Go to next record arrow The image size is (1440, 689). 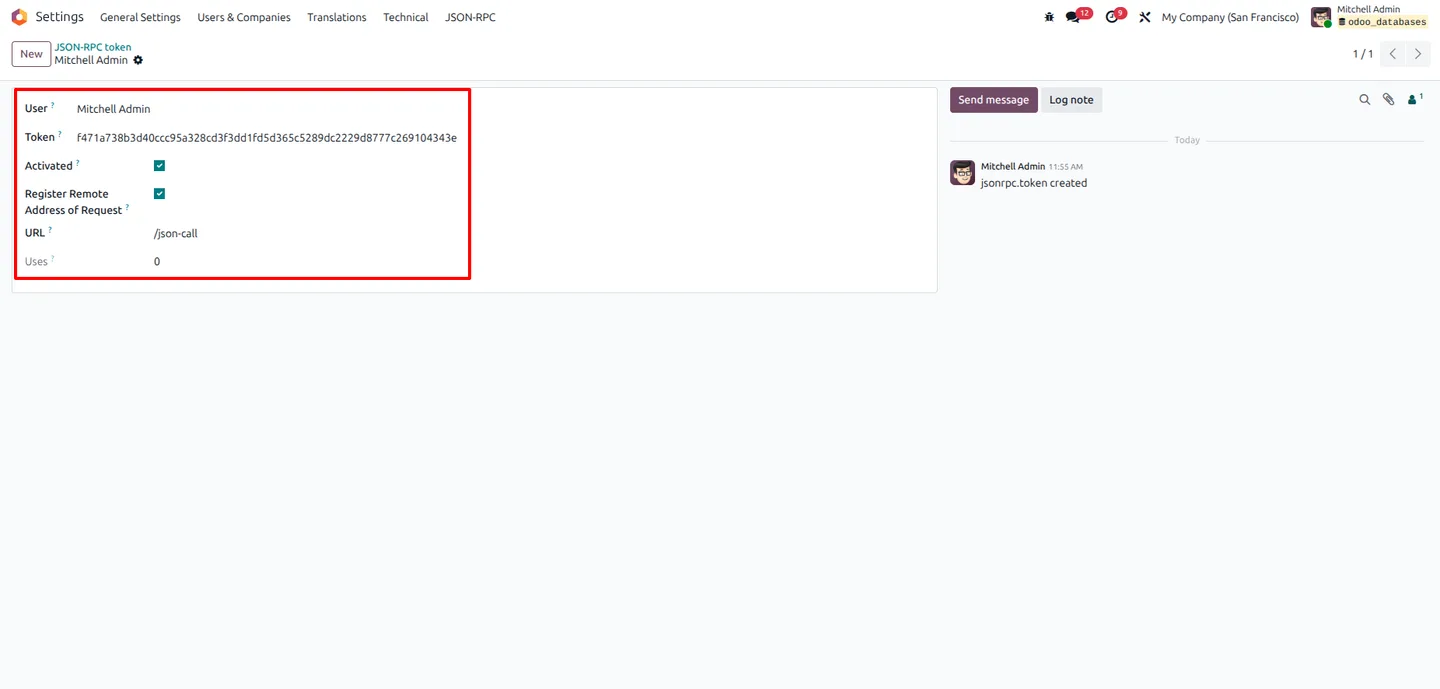coord(1417,54)
